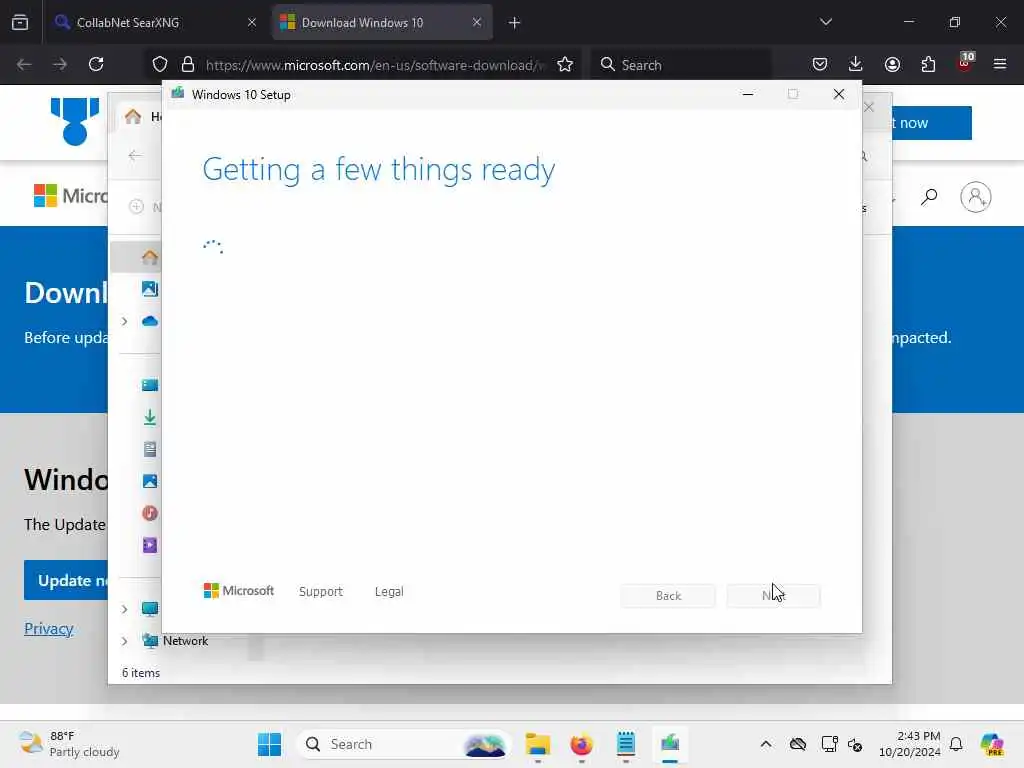Click the Firefox forward arrow

[59, 64]
